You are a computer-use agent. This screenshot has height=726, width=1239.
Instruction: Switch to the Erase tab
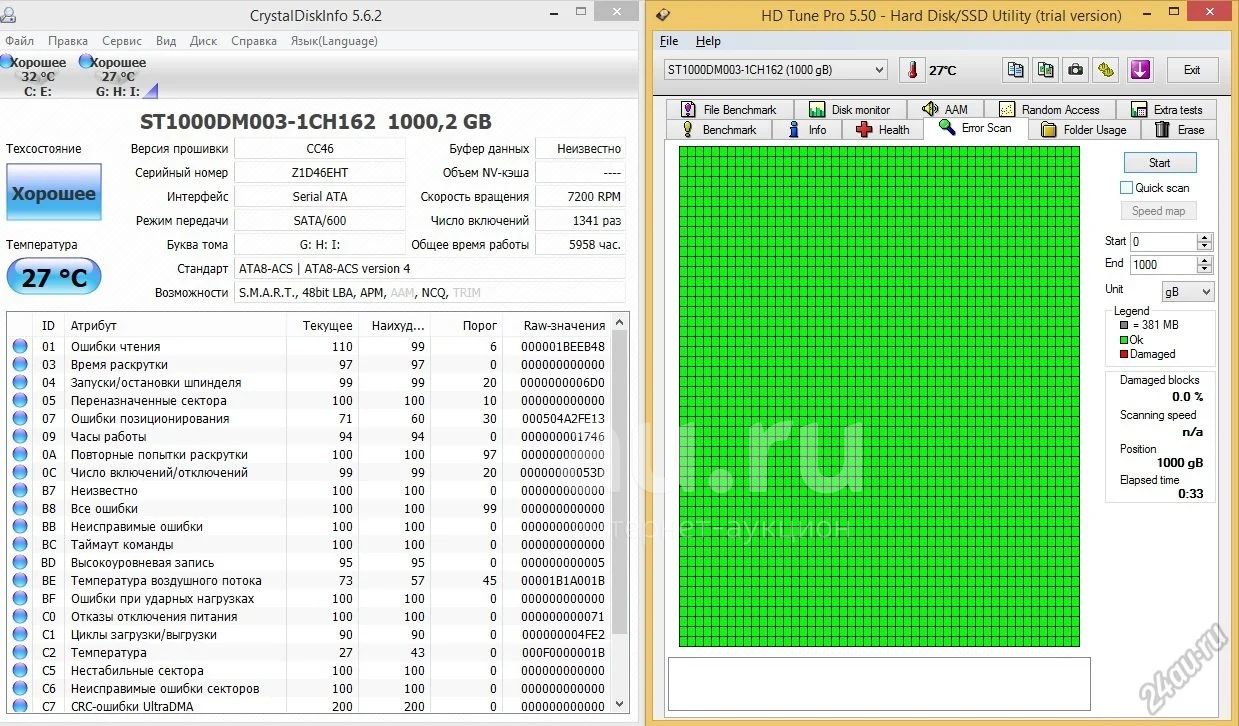[x=1180, y=130]
